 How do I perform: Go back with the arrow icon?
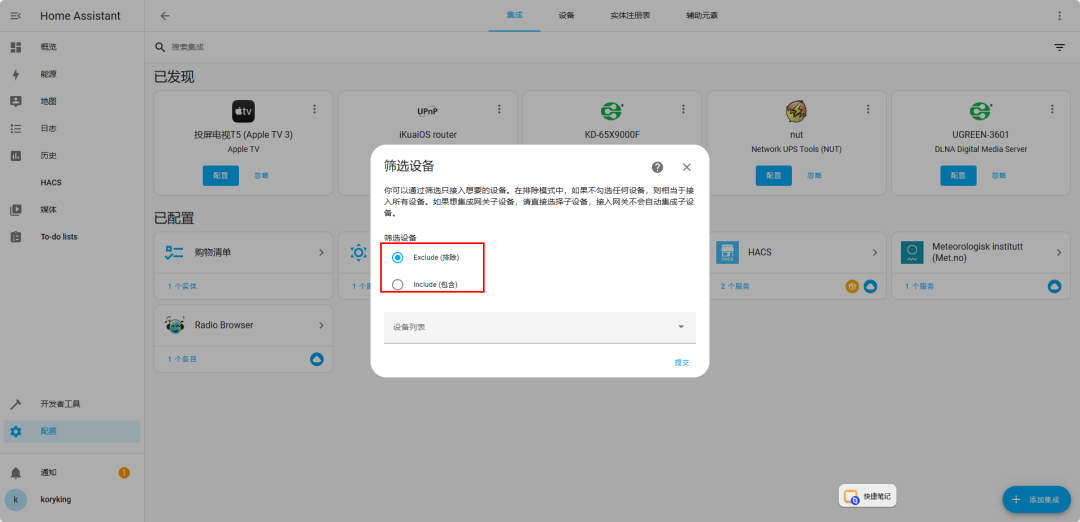(x=165, y=16)
